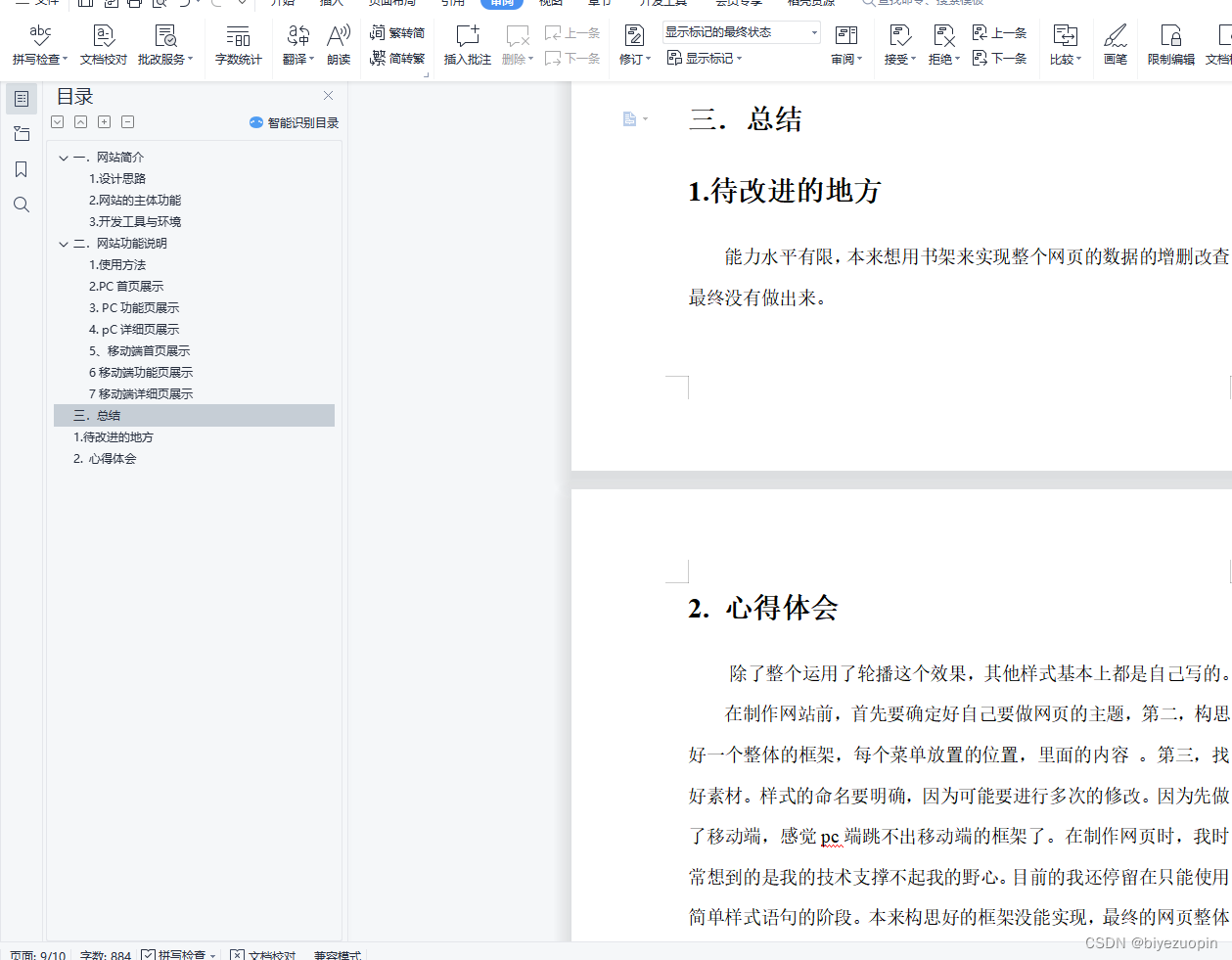Convert text with 繁转简

[397, 32]
